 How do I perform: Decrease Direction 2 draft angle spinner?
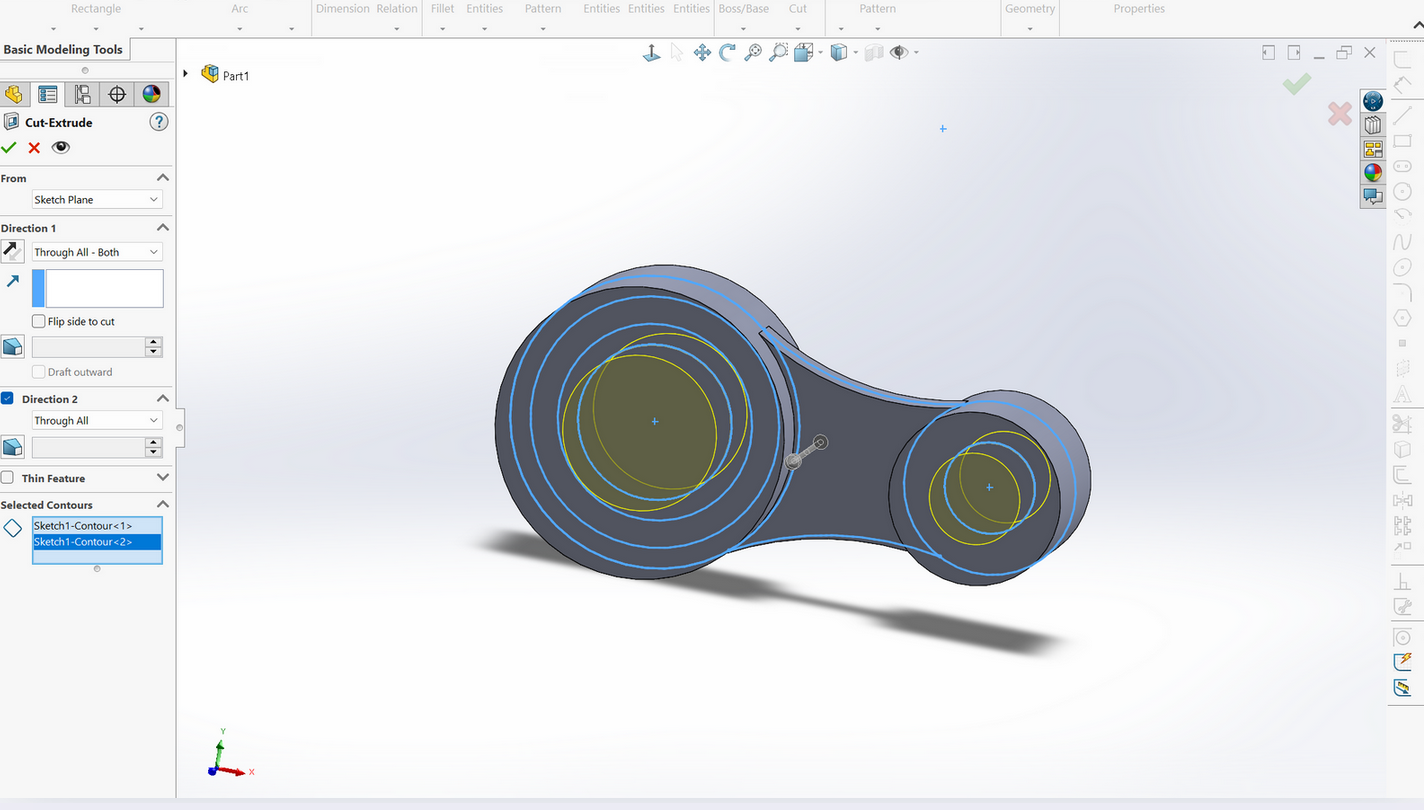(x=153, y=452)
